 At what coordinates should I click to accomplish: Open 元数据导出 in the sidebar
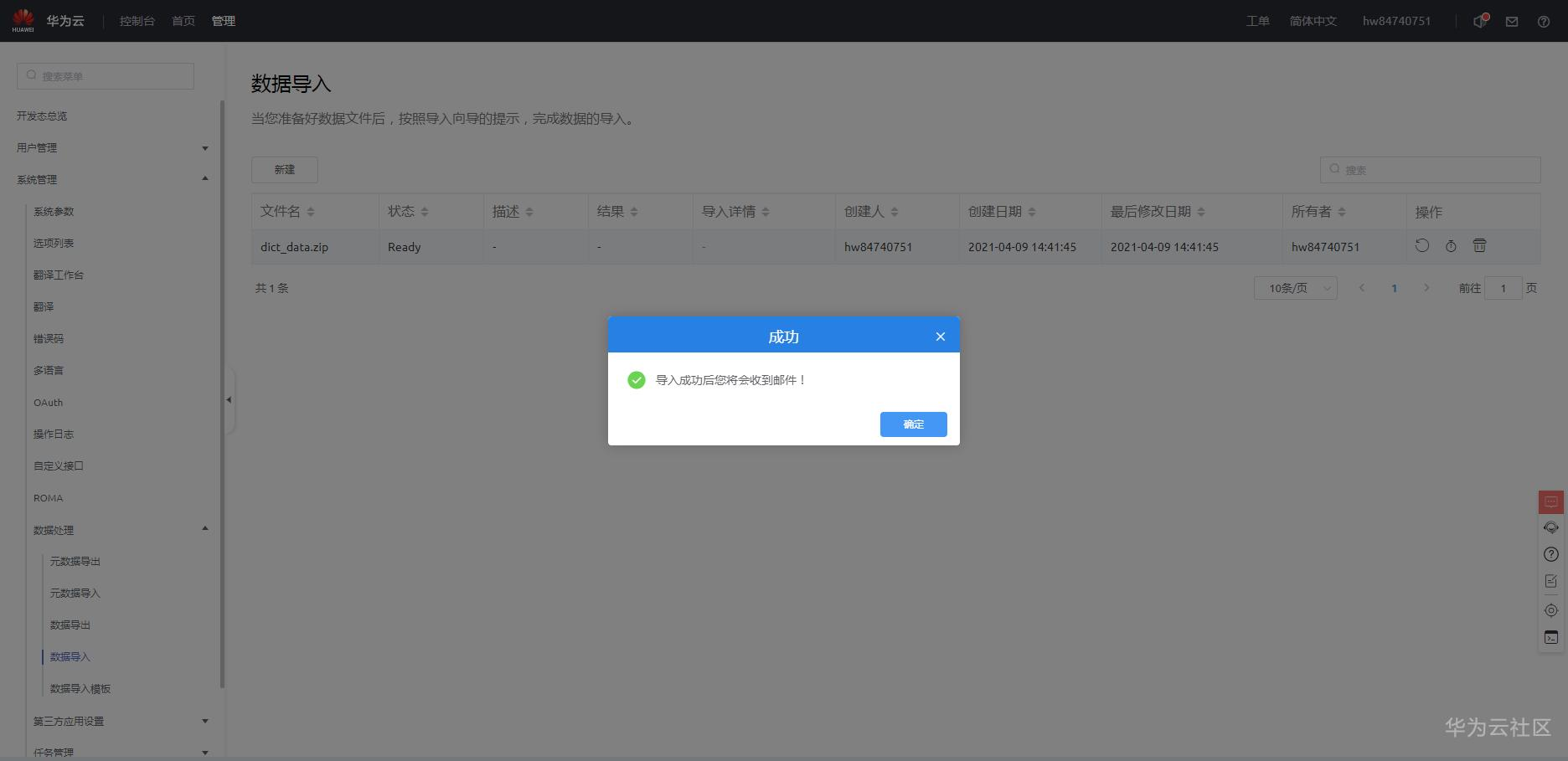[75, 562]
